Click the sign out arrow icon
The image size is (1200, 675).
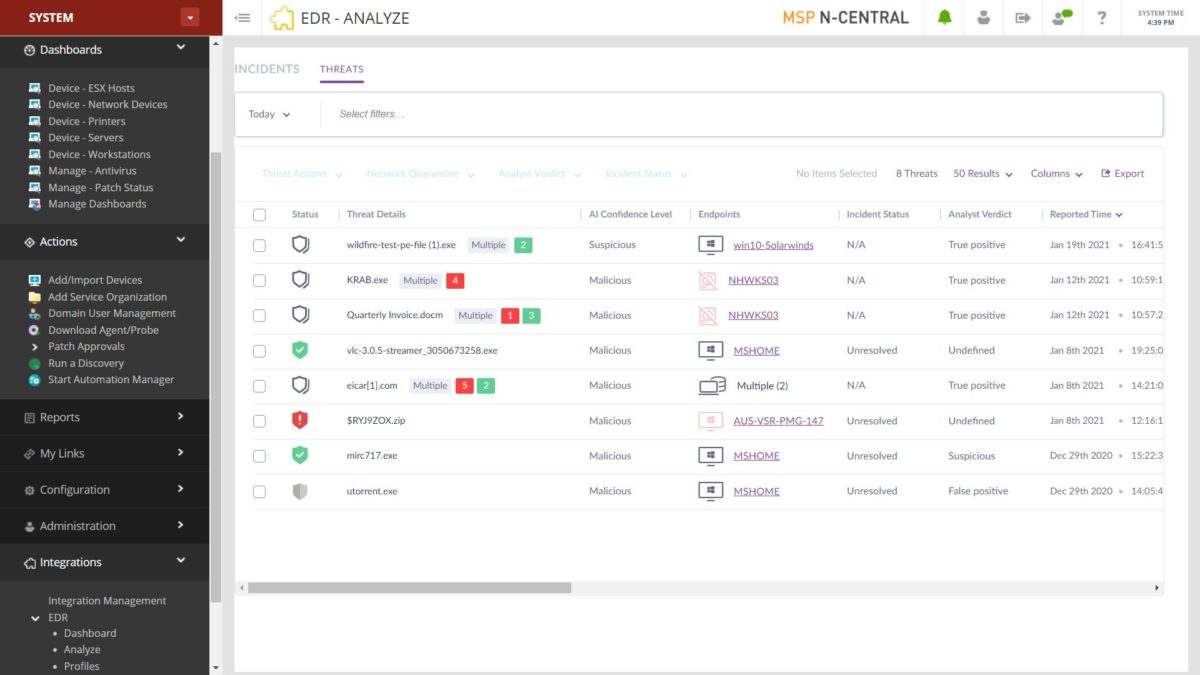1023,17
